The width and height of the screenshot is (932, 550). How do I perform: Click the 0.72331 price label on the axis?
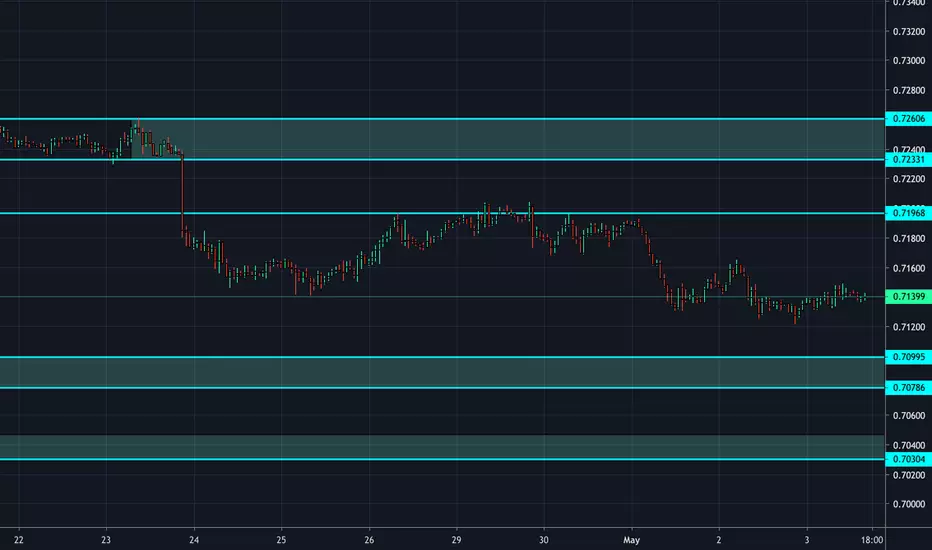[908, 159]
